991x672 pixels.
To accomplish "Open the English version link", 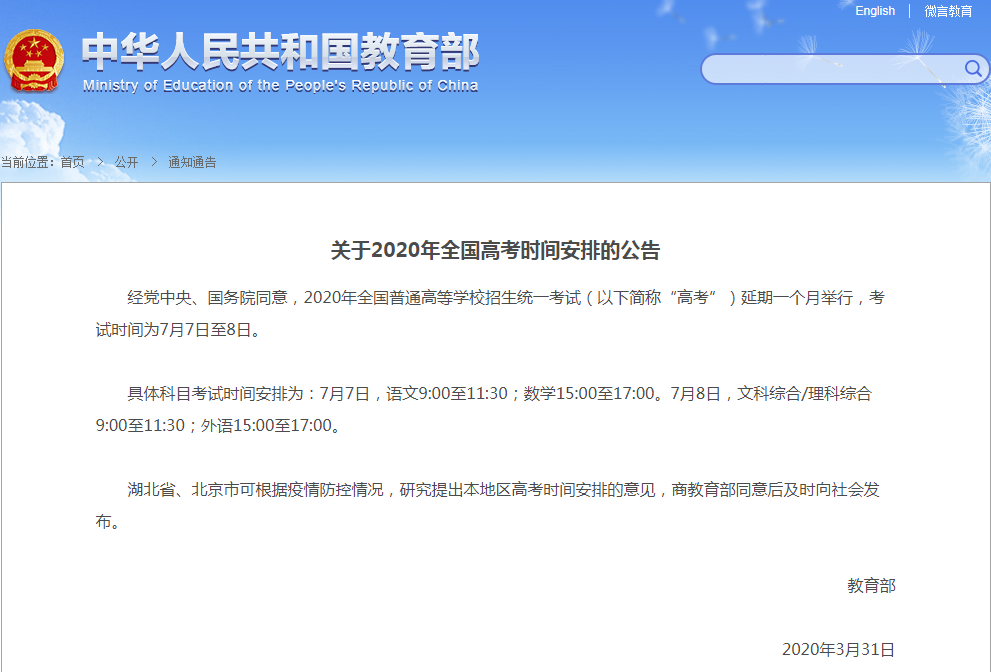I will [x=875, y=10].
